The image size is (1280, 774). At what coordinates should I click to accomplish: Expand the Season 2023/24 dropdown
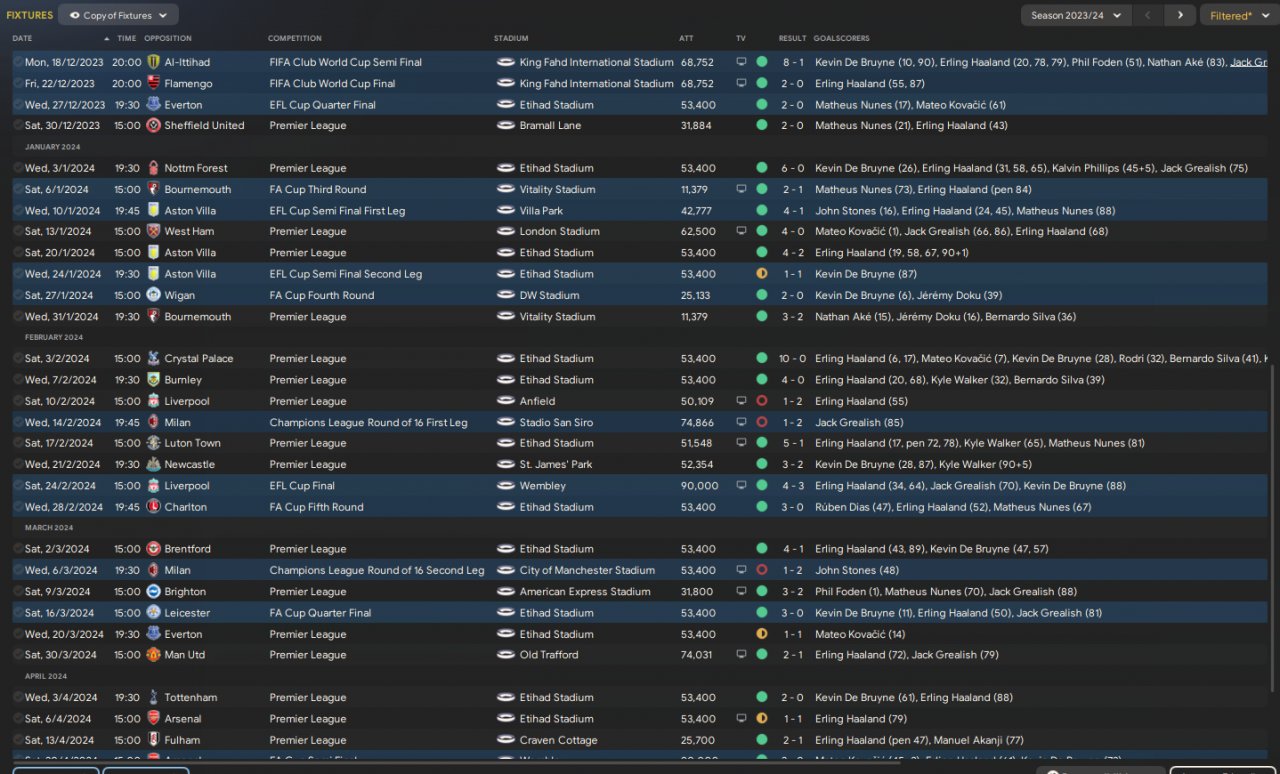[1076, 15]
